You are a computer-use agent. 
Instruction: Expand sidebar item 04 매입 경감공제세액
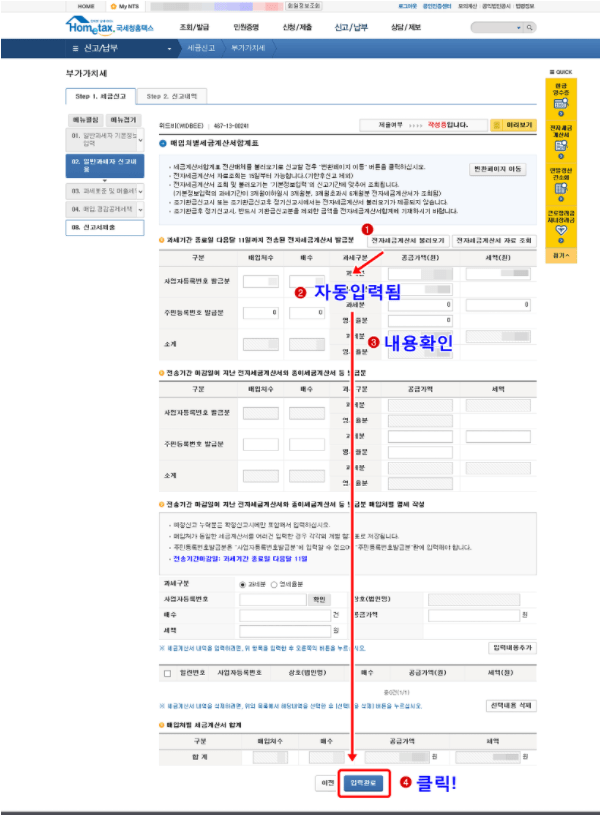point(140,210)
